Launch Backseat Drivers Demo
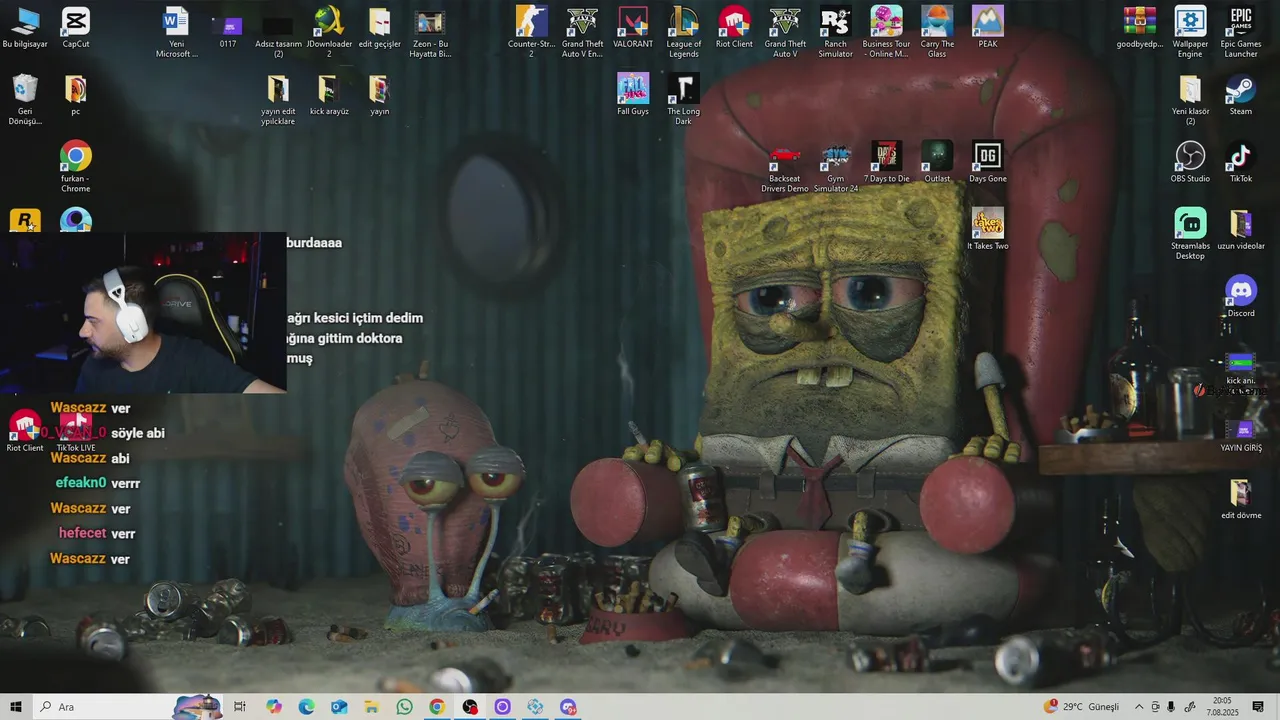This screenshot has height=720, width=1280. [x=785, y=167]
